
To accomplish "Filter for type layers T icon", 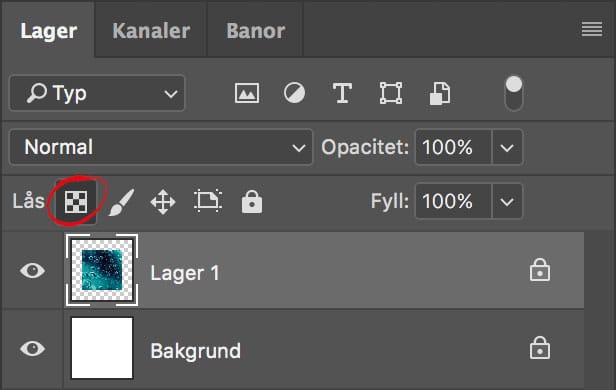I will pos(342,93).
